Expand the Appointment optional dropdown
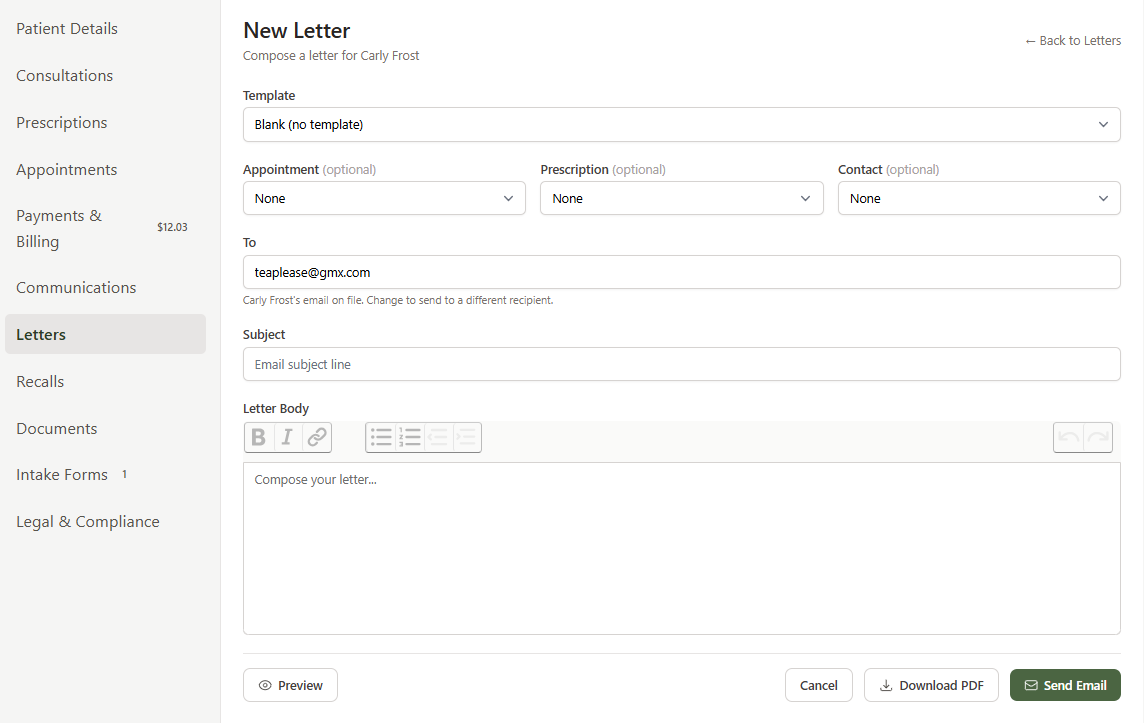 click(384, 198)
